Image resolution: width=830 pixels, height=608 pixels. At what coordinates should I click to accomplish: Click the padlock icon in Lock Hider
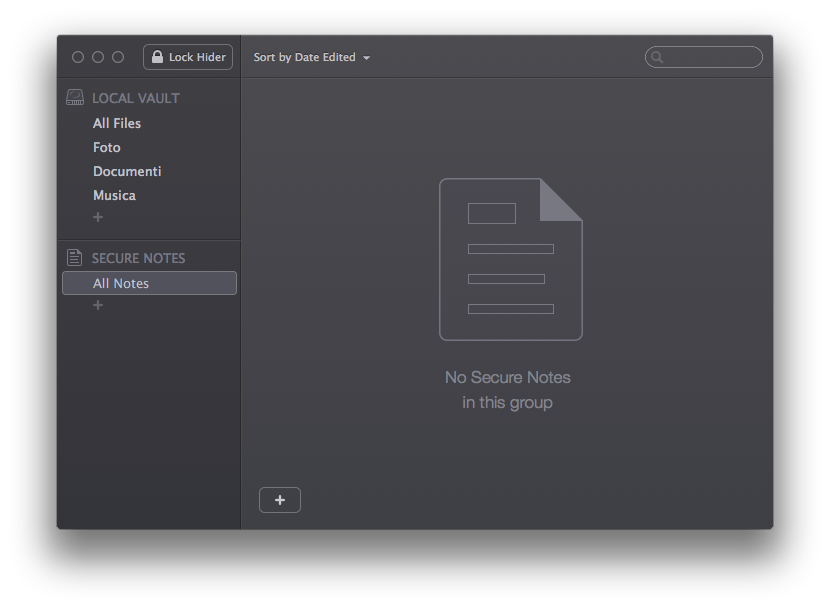[157, 57]
